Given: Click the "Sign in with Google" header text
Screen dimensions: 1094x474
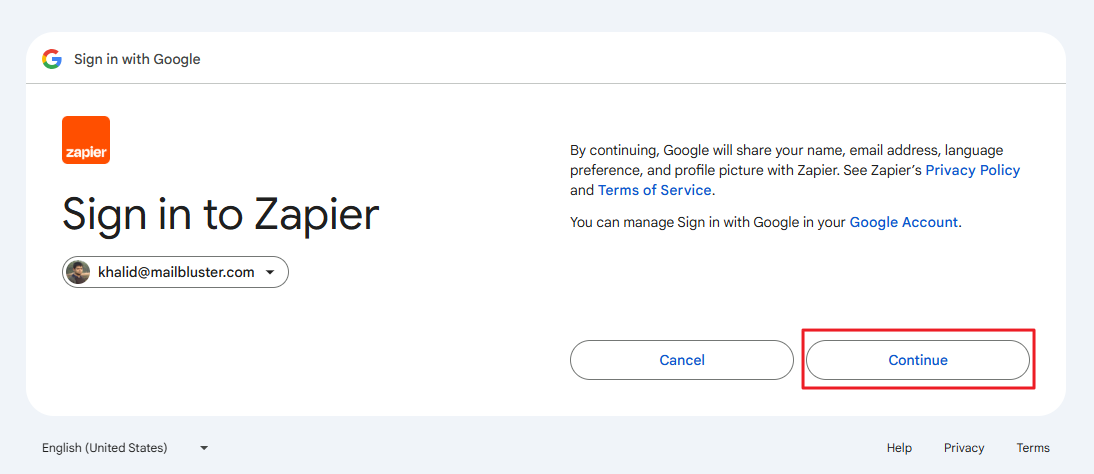Looking at the screenshot, I should click(x=137, y=59).
